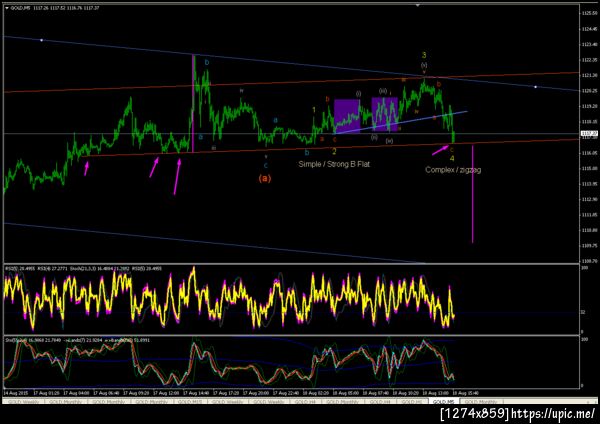600x424 pixels.
Task: Click the RSI indicator values label
Action: [x=83, y=269]
